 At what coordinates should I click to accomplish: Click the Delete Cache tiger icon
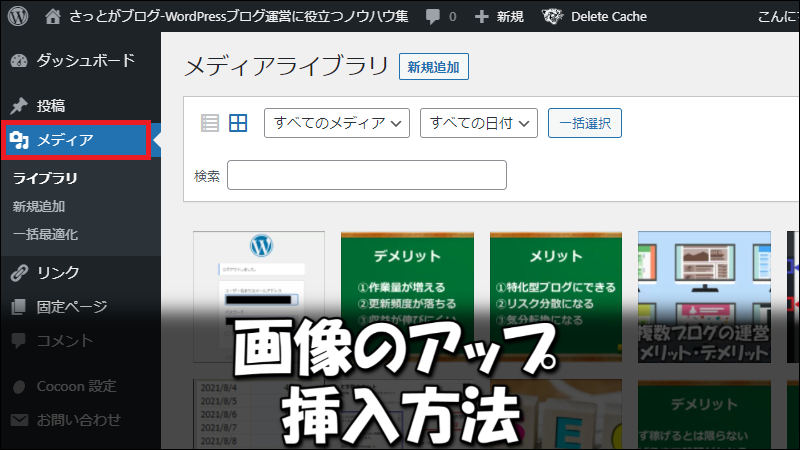pos(551,16)
